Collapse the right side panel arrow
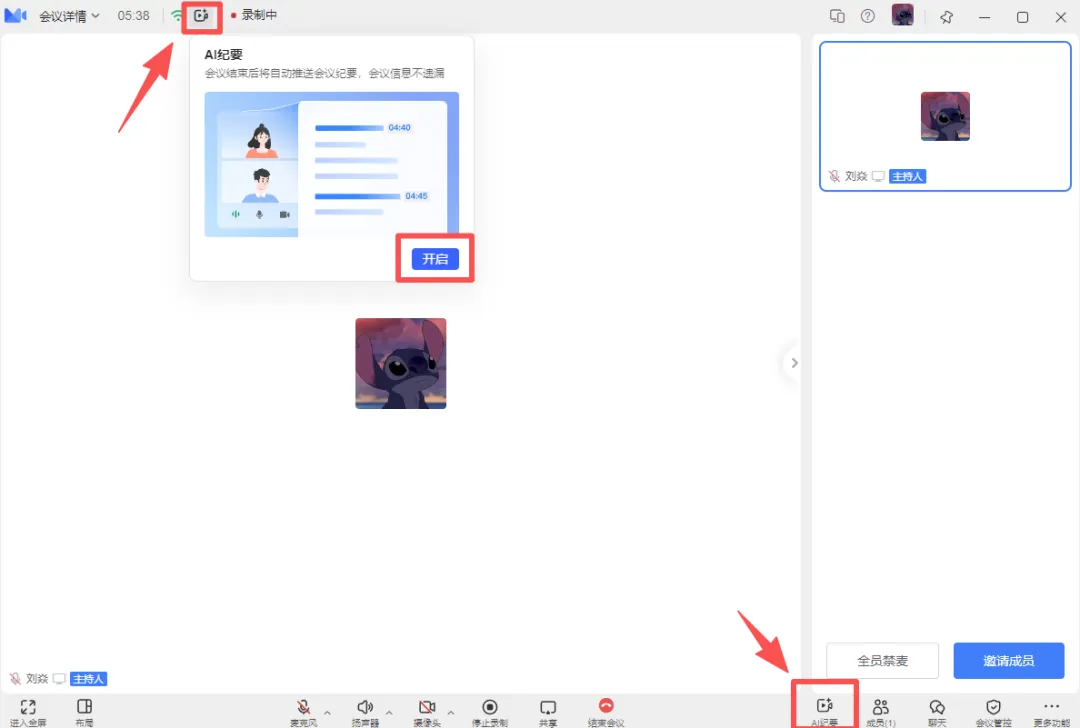This screenshot has width=1080, height=728. (794, 363)
